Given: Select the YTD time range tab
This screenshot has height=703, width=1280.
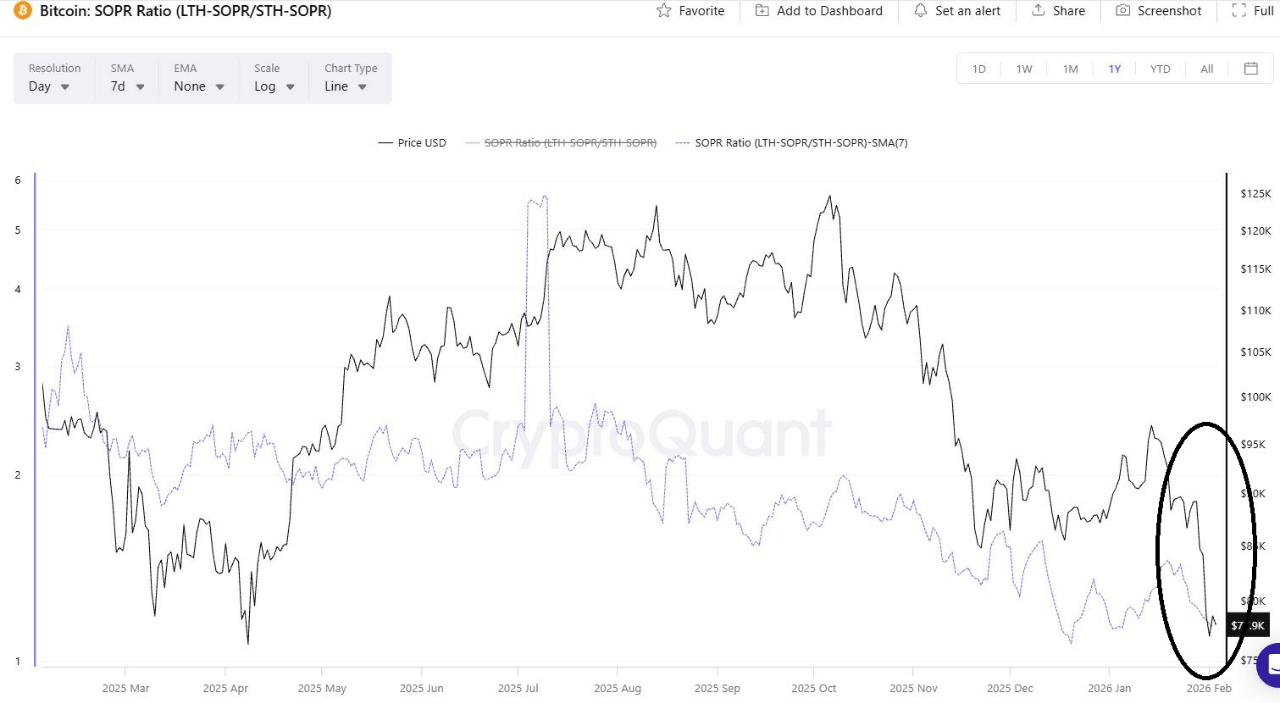Looking at the screenshot, I should (1160, 68).
